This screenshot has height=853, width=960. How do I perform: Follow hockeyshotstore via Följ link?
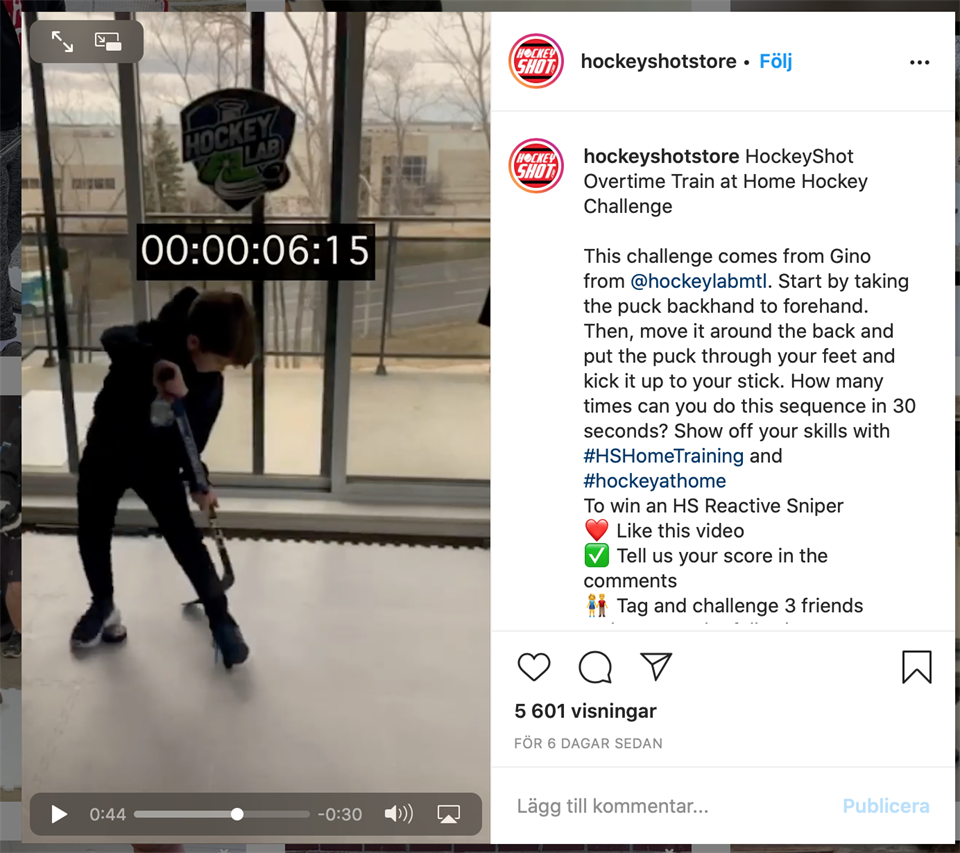coord(776,61)
